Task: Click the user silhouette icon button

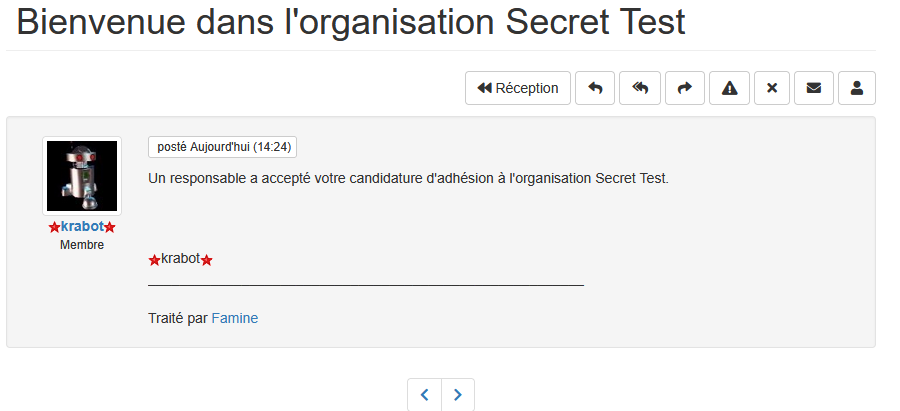Action: (857, 88)
